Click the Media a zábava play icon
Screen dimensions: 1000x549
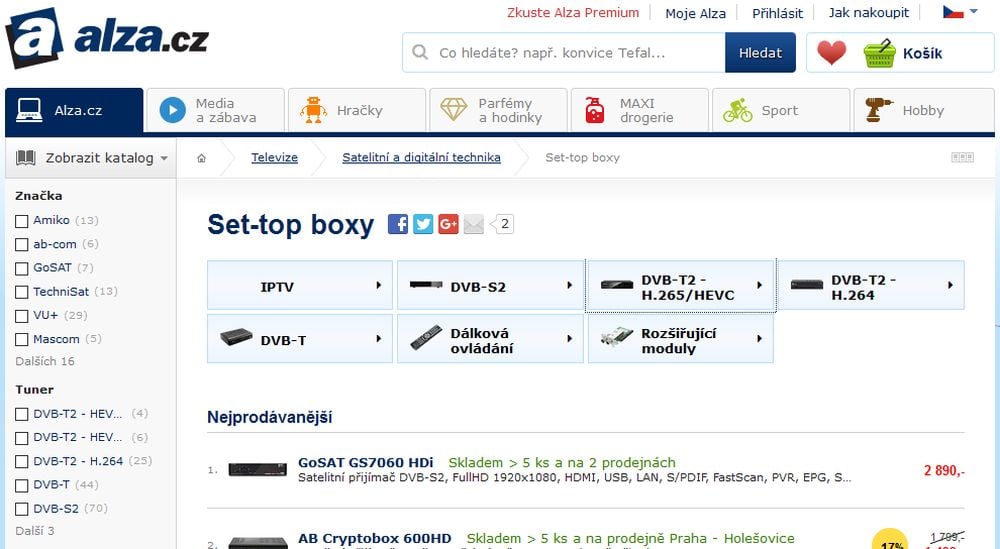172,110
